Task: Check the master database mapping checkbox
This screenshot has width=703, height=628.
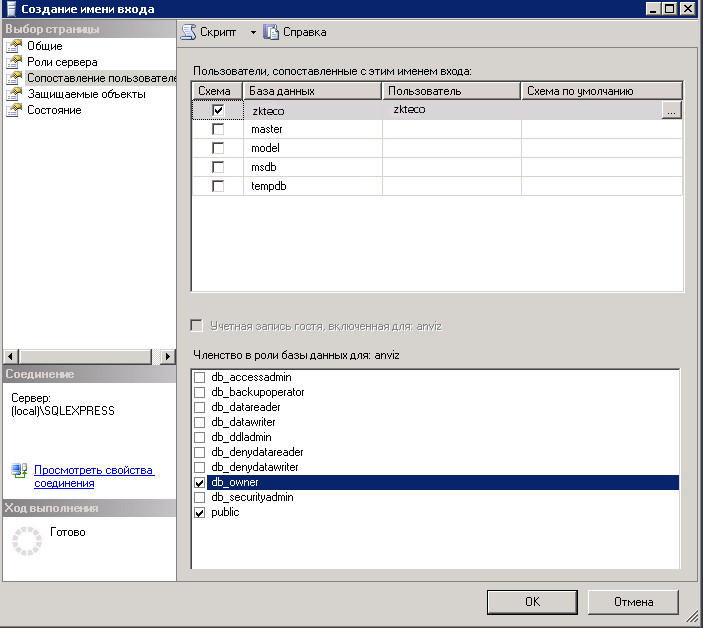Action: 218,129
